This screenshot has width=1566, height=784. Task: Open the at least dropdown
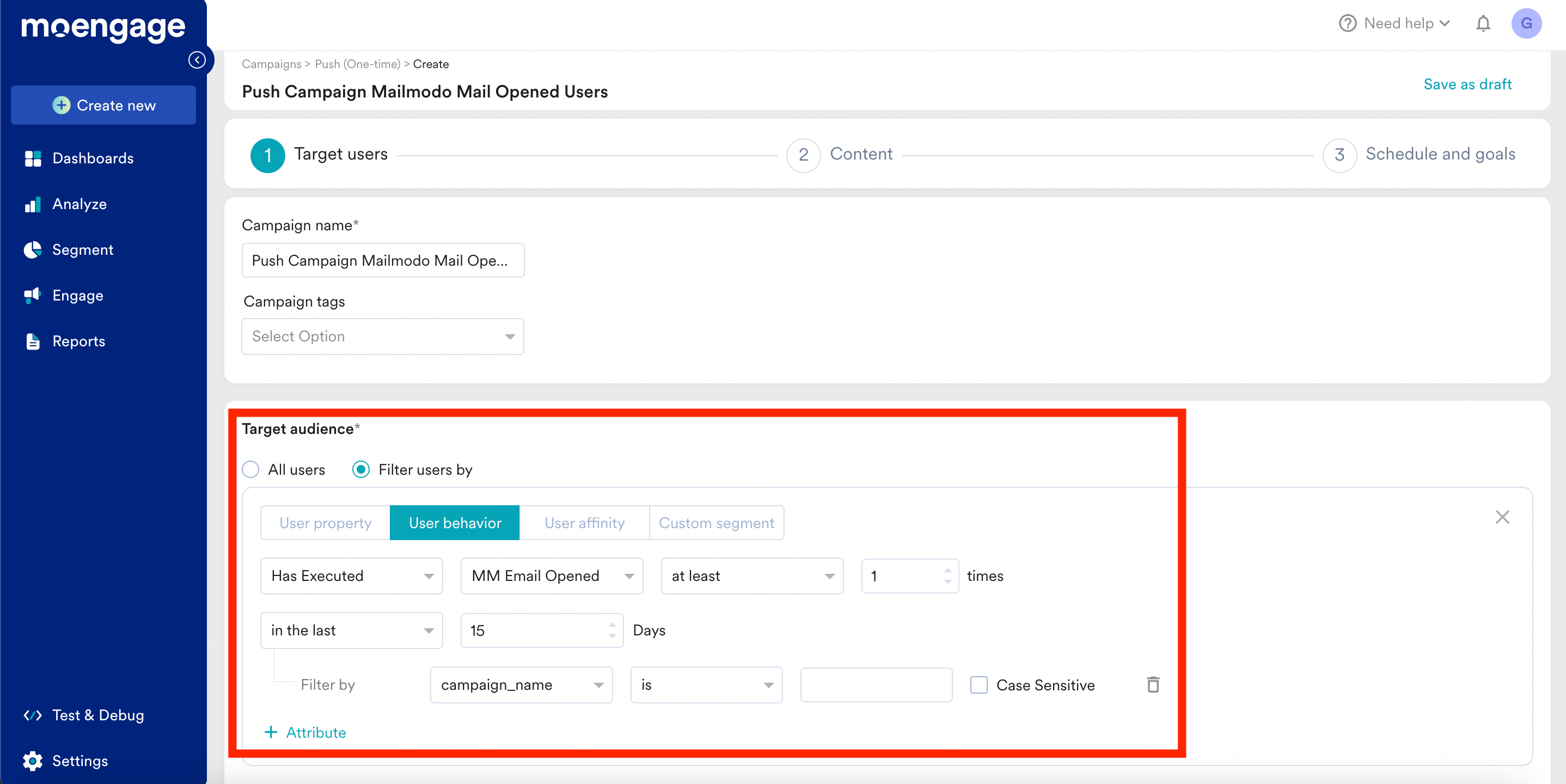[752, 575]
